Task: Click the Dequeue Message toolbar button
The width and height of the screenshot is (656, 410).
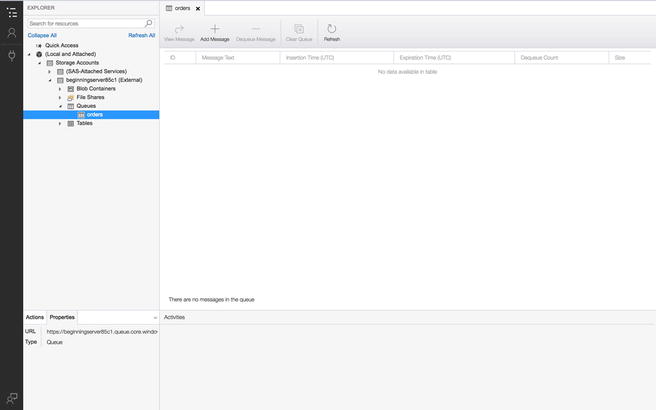Action: pos(255,33)
